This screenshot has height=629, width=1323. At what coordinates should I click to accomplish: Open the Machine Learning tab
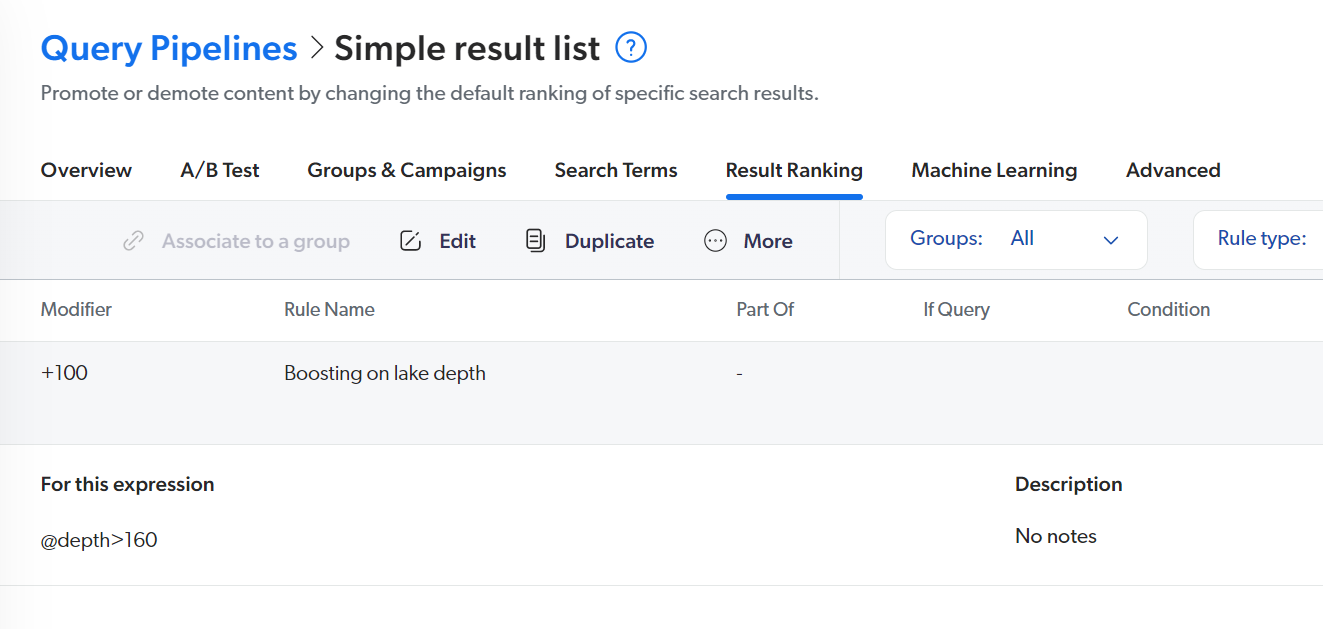tap(994, 170)
